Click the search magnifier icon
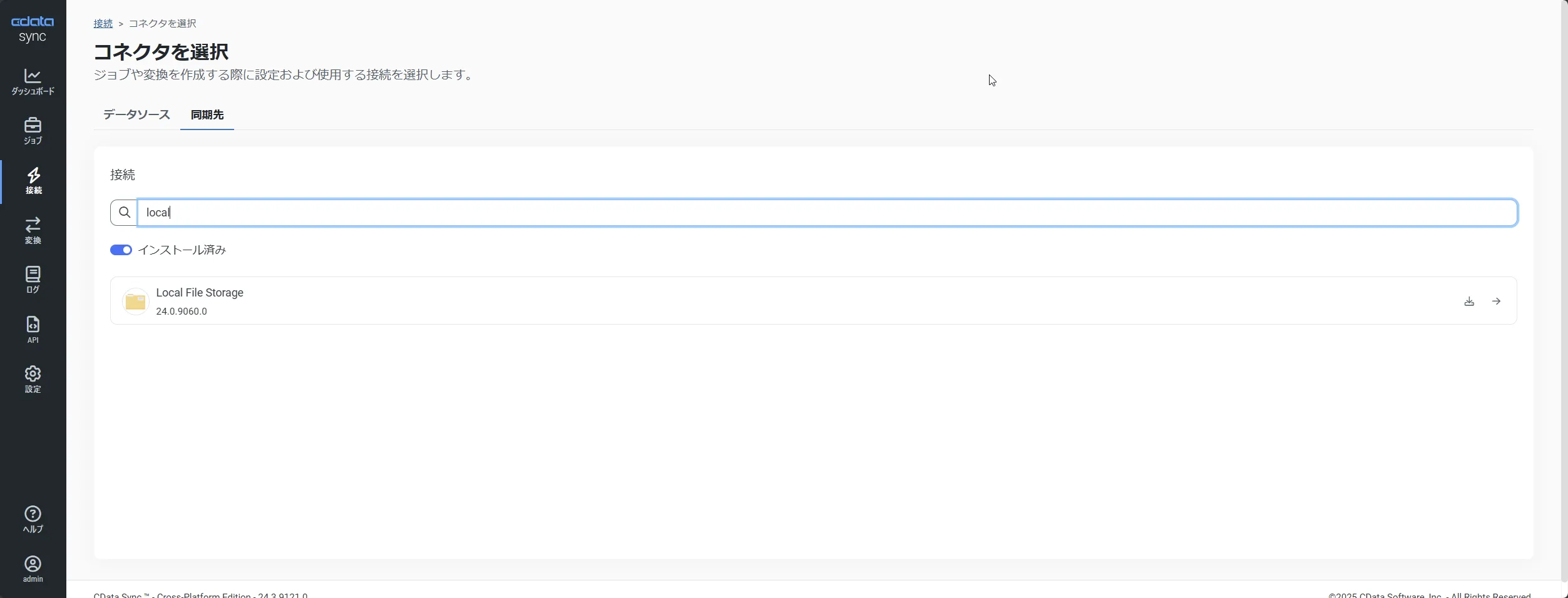Screen dimensions: 1568x598 coord(124,213)
